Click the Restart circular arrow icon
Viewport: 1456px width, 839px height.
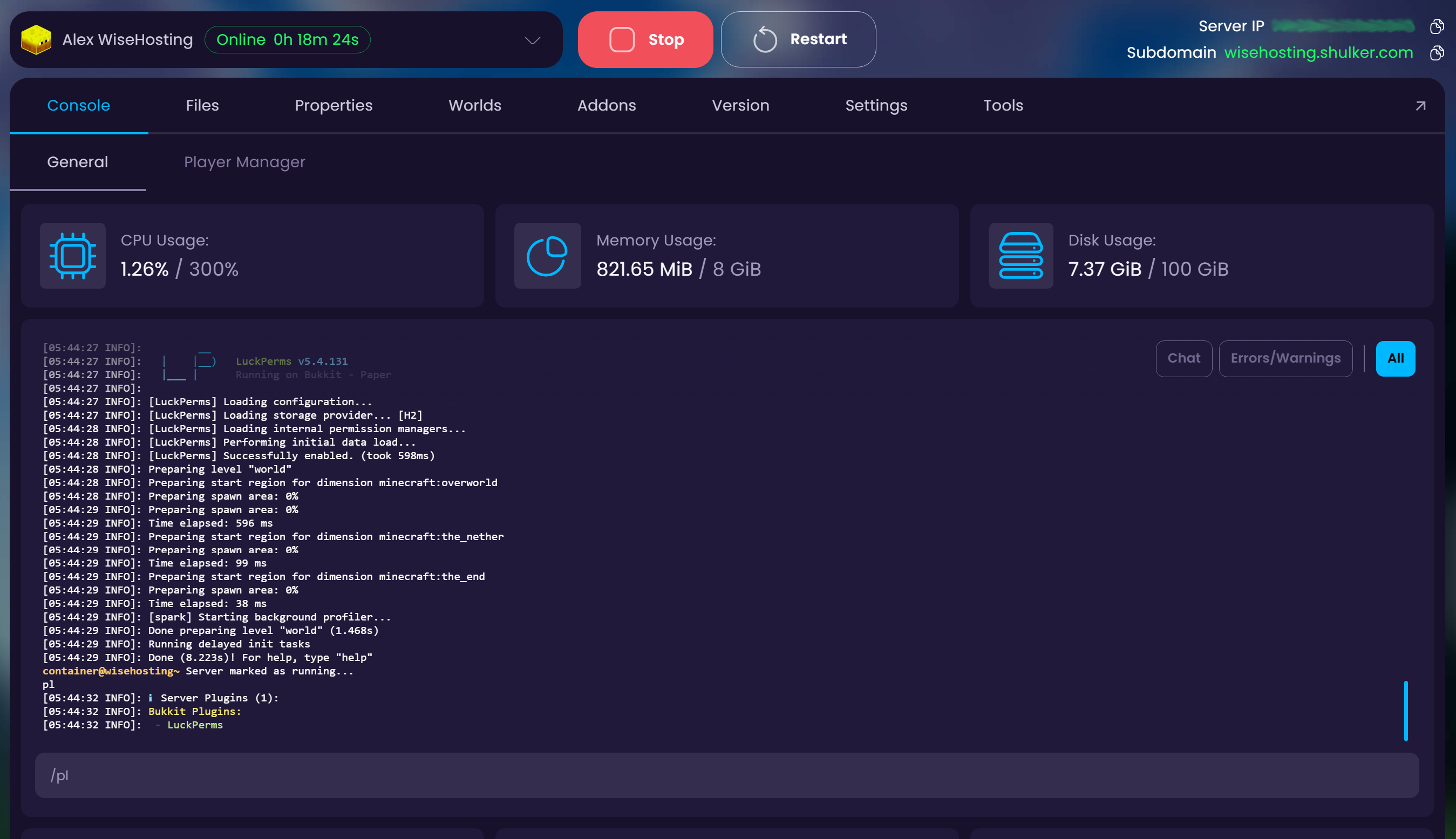point(765,40)
